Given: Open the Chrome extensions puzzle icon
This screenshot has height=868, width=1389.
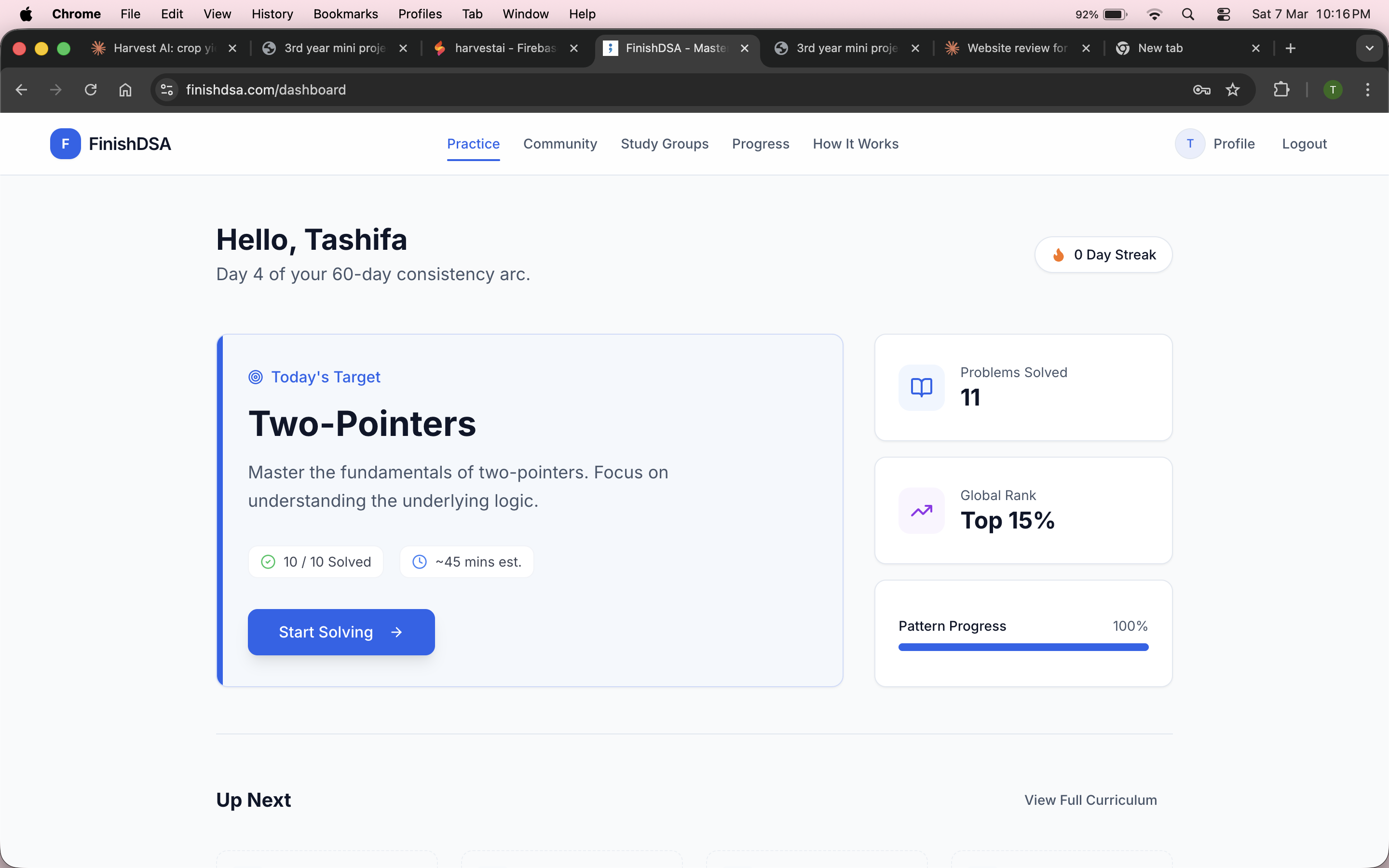Looking at the screenshot, I should click(x=1281, y=90).
